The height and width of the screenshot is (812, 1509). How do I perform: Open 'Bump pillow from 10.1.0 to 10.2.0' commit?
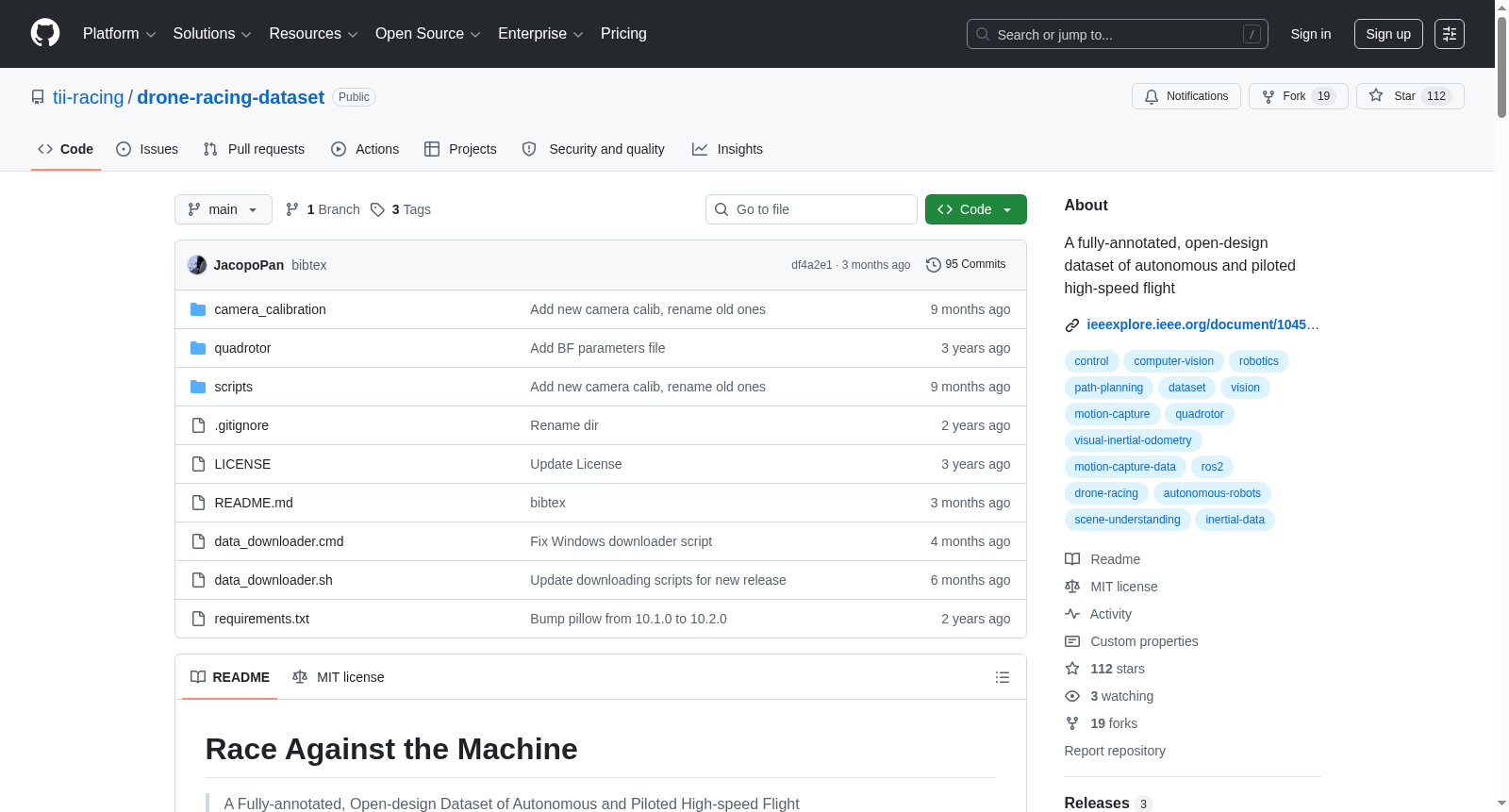coord(629,619)
